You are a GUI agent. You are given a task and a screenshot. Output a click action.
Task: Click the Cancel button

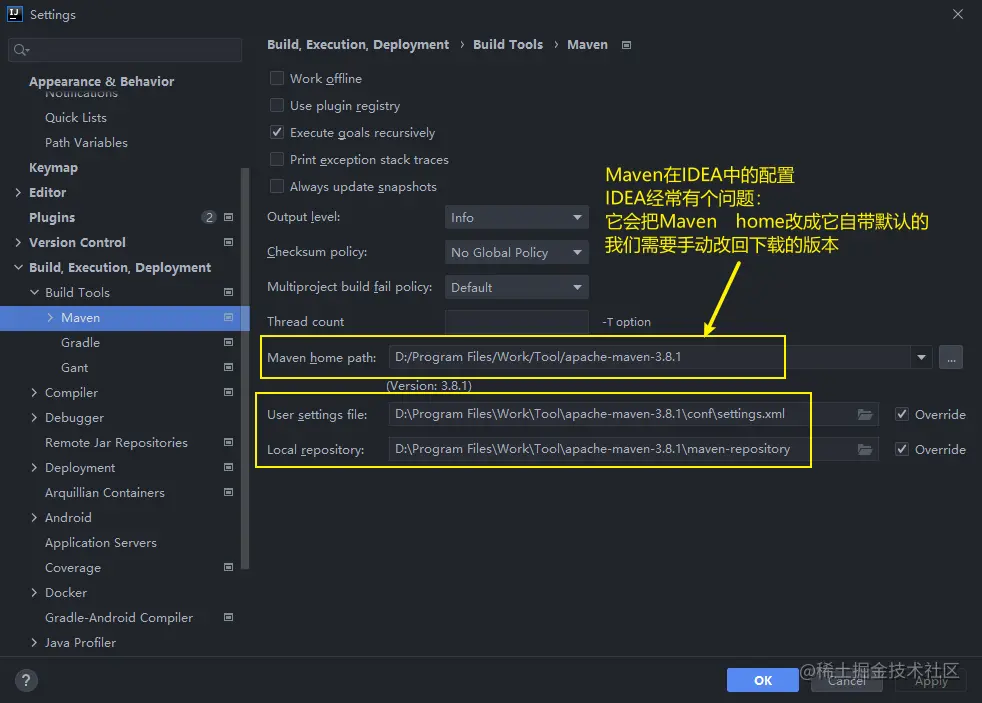coord(847,680)
